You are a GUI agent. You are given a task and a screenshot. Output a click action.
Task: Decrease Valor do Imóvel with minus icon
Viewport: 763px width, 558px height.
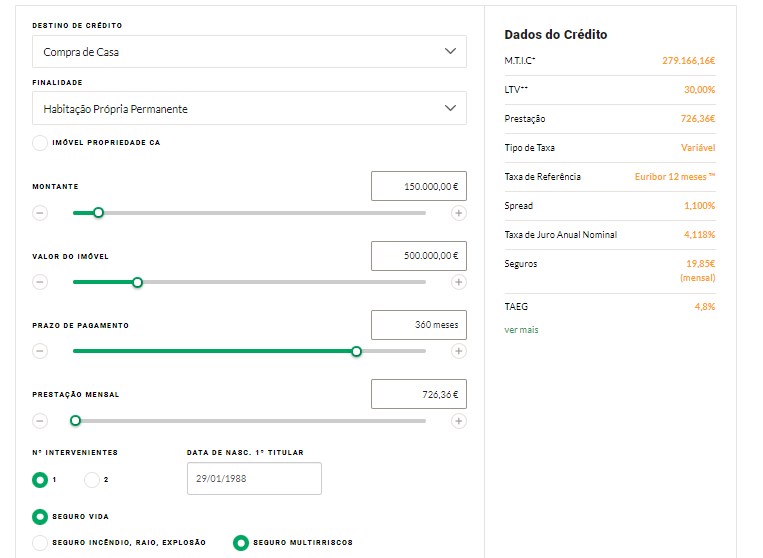[x=40, y=282]
